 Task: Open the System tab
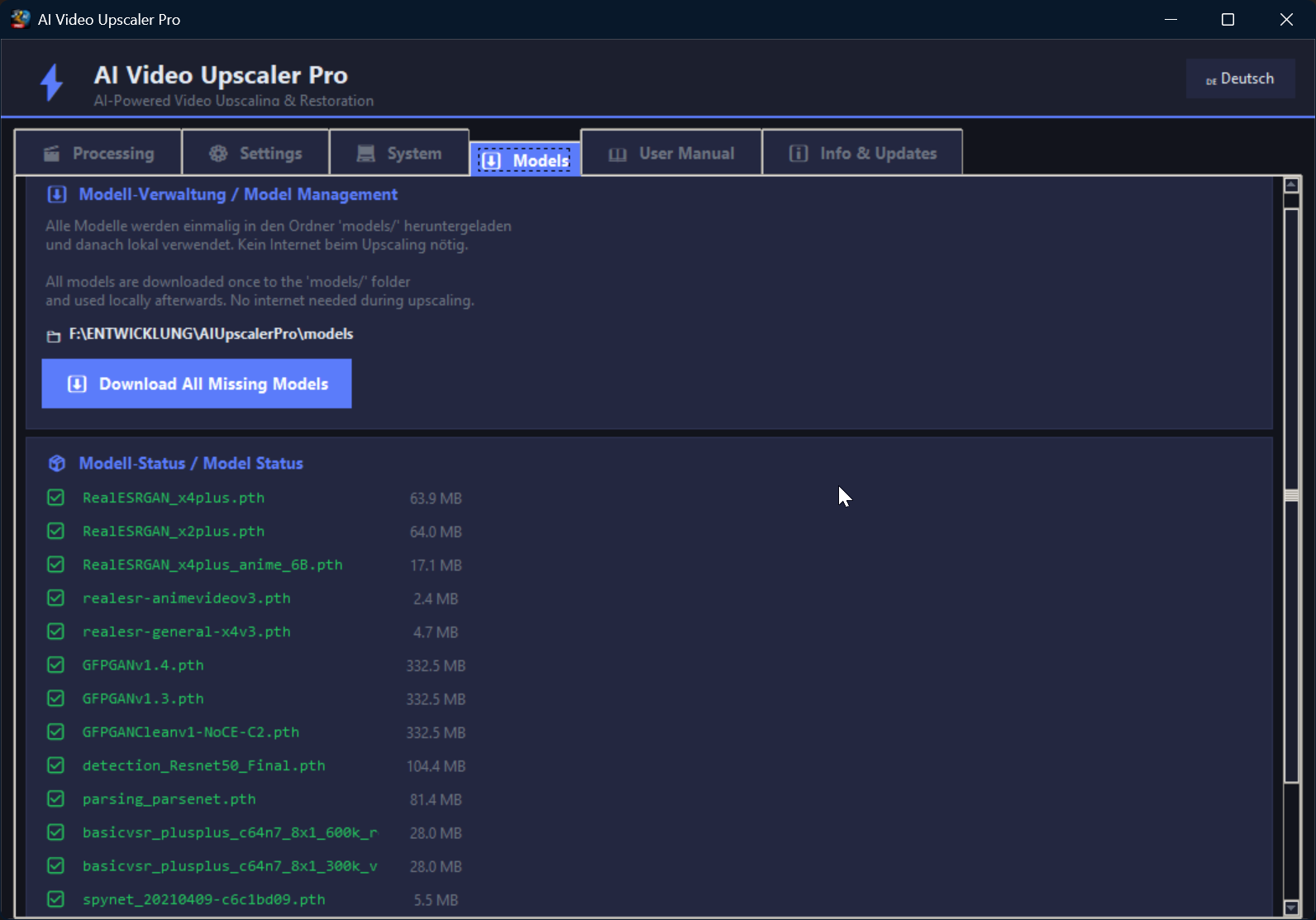pyautogui.click(x=399, y=153)
